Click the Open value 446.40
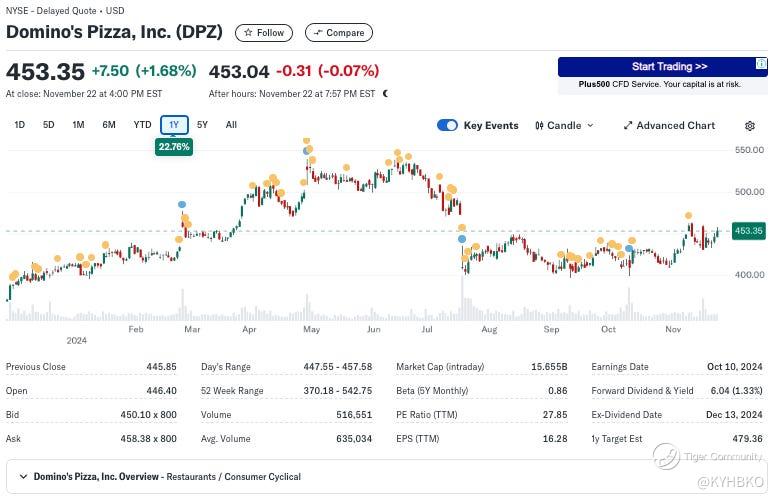This screenshot has height=500, width=778. [x=161, y=390]
